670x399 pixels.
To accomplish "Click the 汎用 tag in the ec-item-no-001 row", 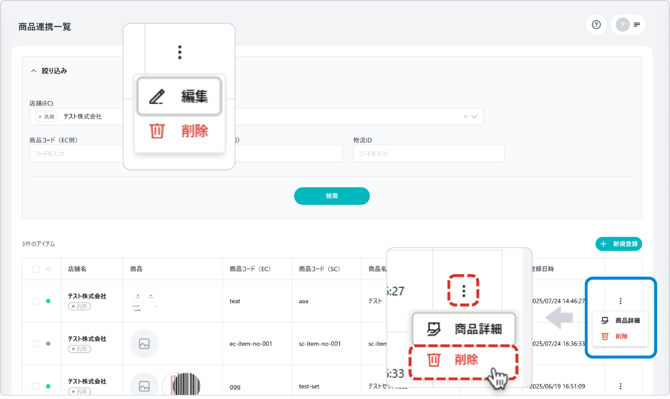I will point(79,349).
